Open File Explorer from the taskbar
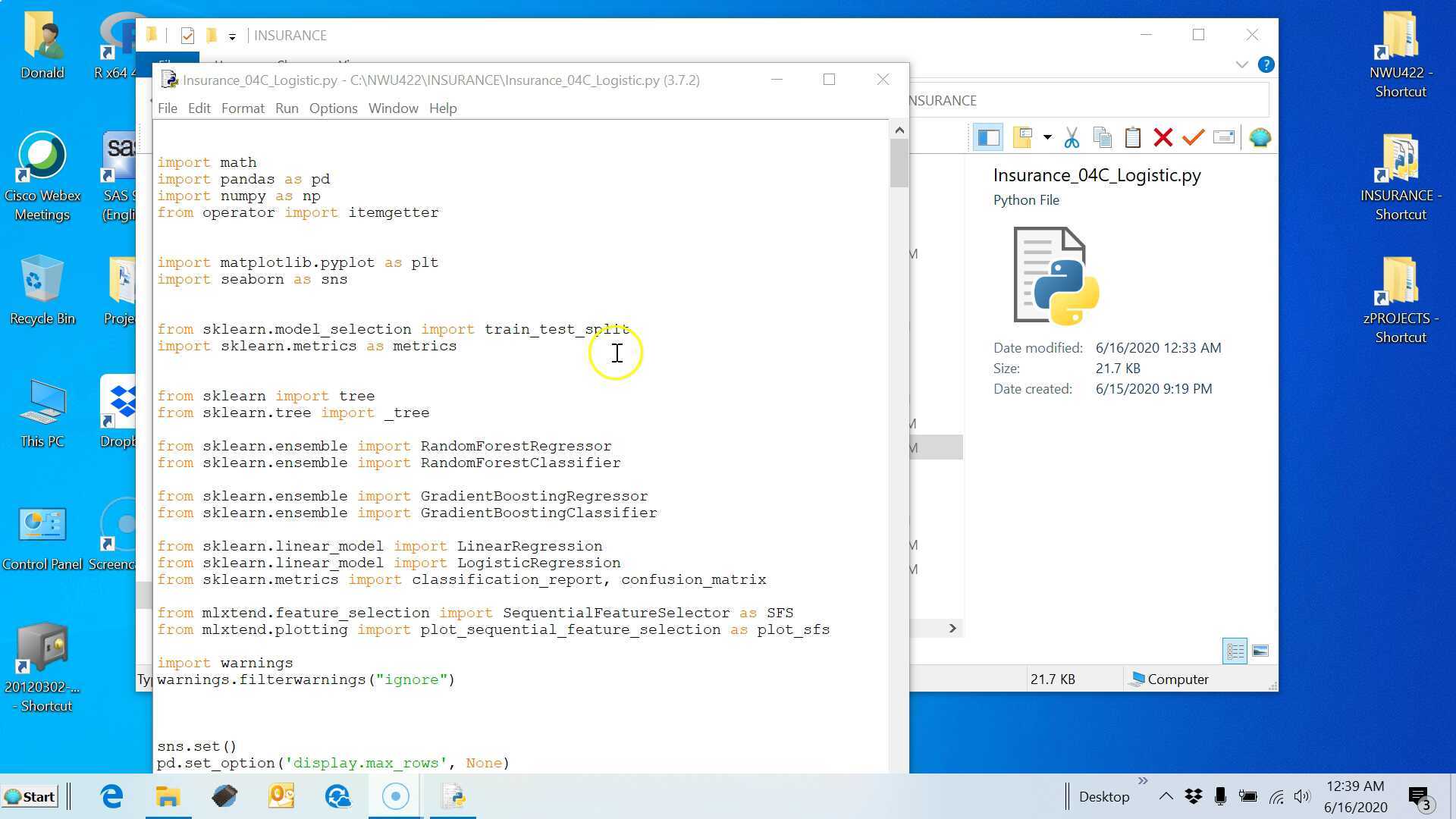This screenshot has height=819, width=1456. pyautogui.click(x=168, y=796)
